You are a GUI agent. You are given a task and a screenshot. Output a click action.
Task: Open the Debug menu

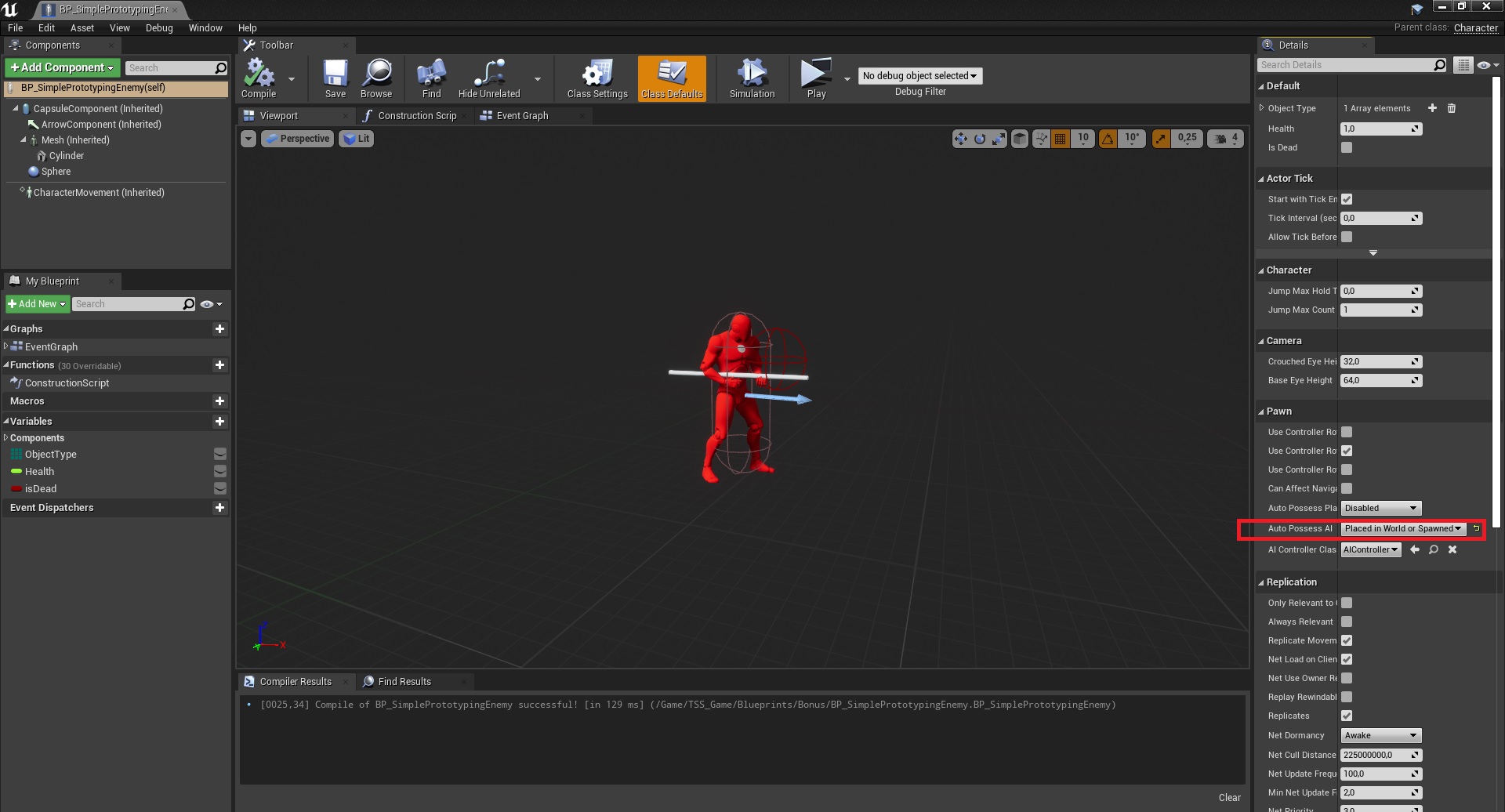tap(158, 27)
